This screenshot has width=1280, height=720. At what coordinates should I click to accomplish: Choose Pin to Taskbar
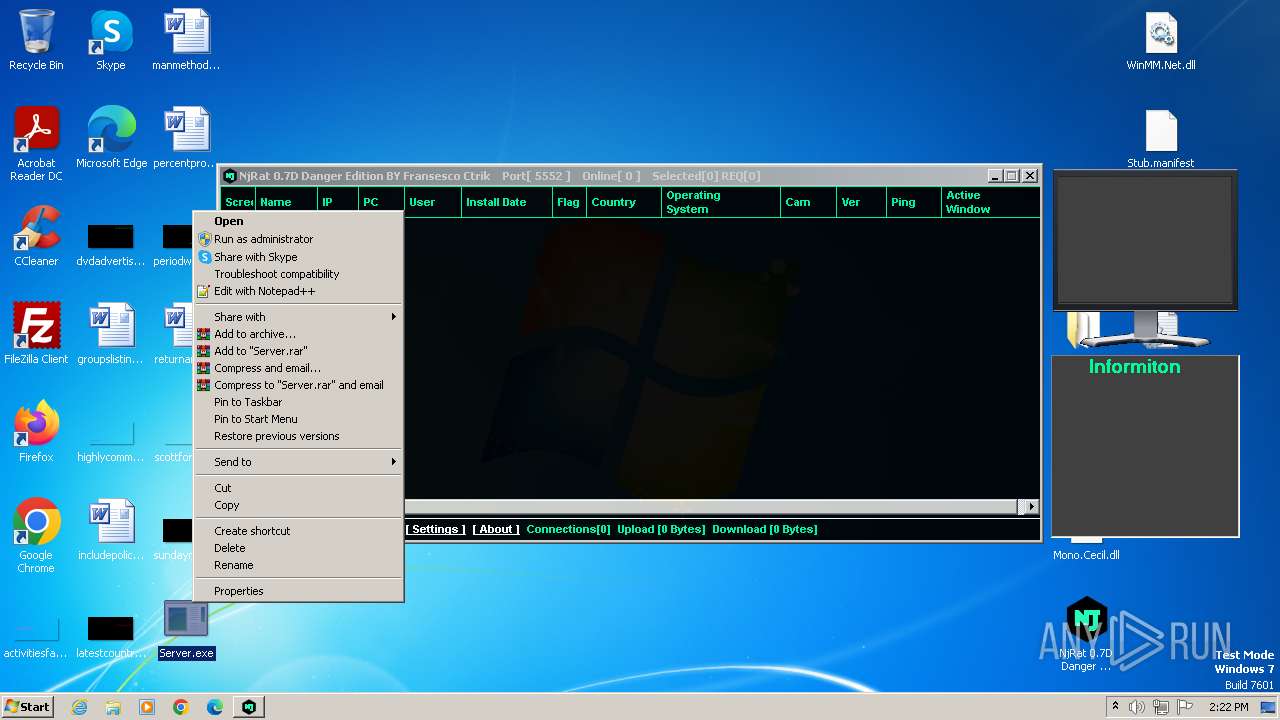[x=298, y=402]
